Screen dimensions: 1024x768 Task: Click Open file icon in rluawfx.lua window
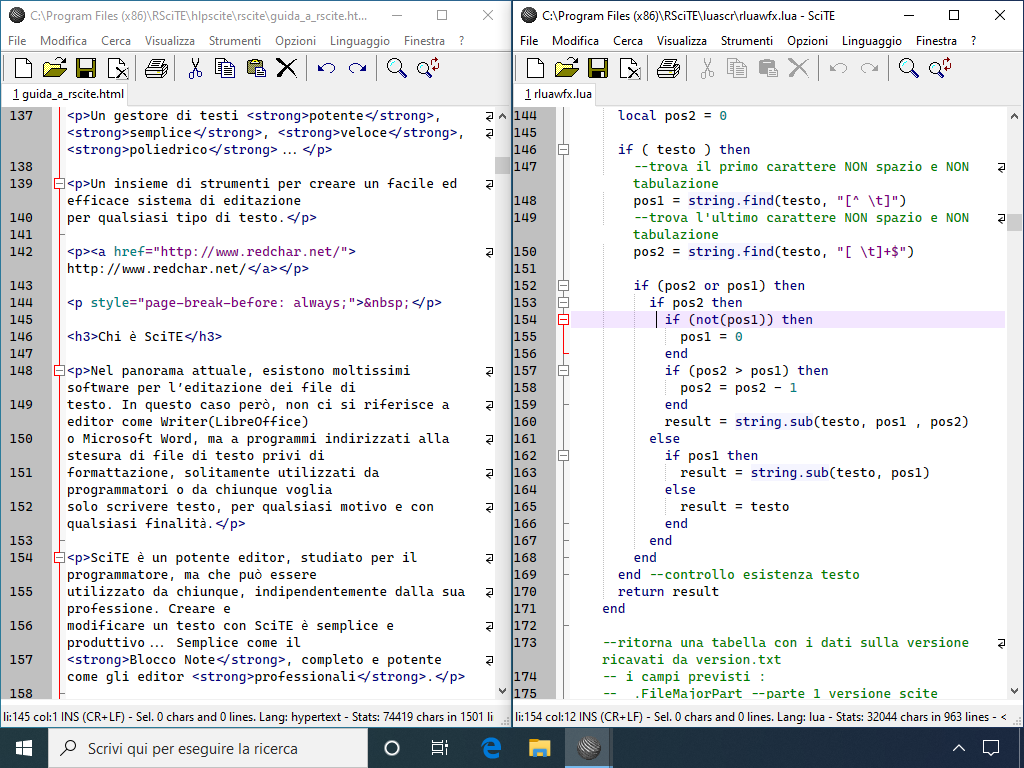click(566, 68)
